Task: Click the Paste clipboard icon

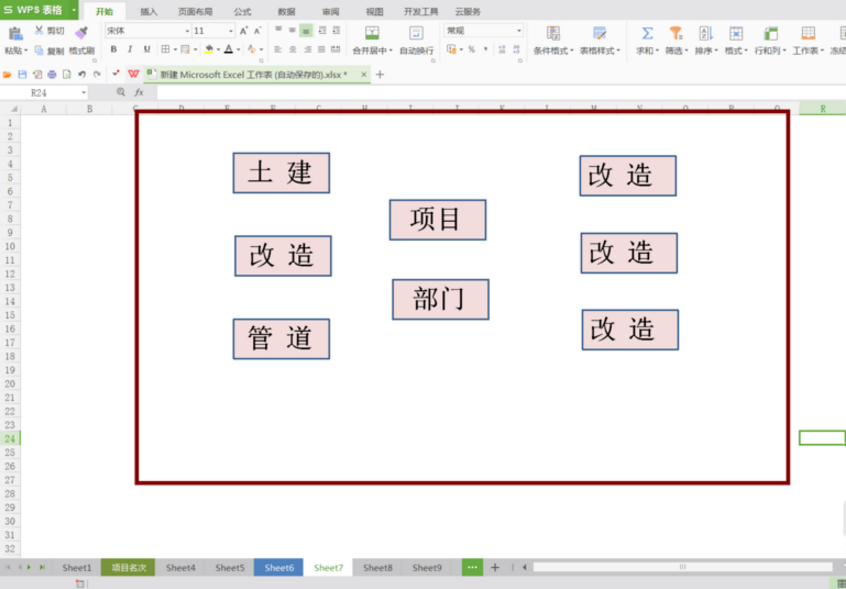Action: (16, 33)
